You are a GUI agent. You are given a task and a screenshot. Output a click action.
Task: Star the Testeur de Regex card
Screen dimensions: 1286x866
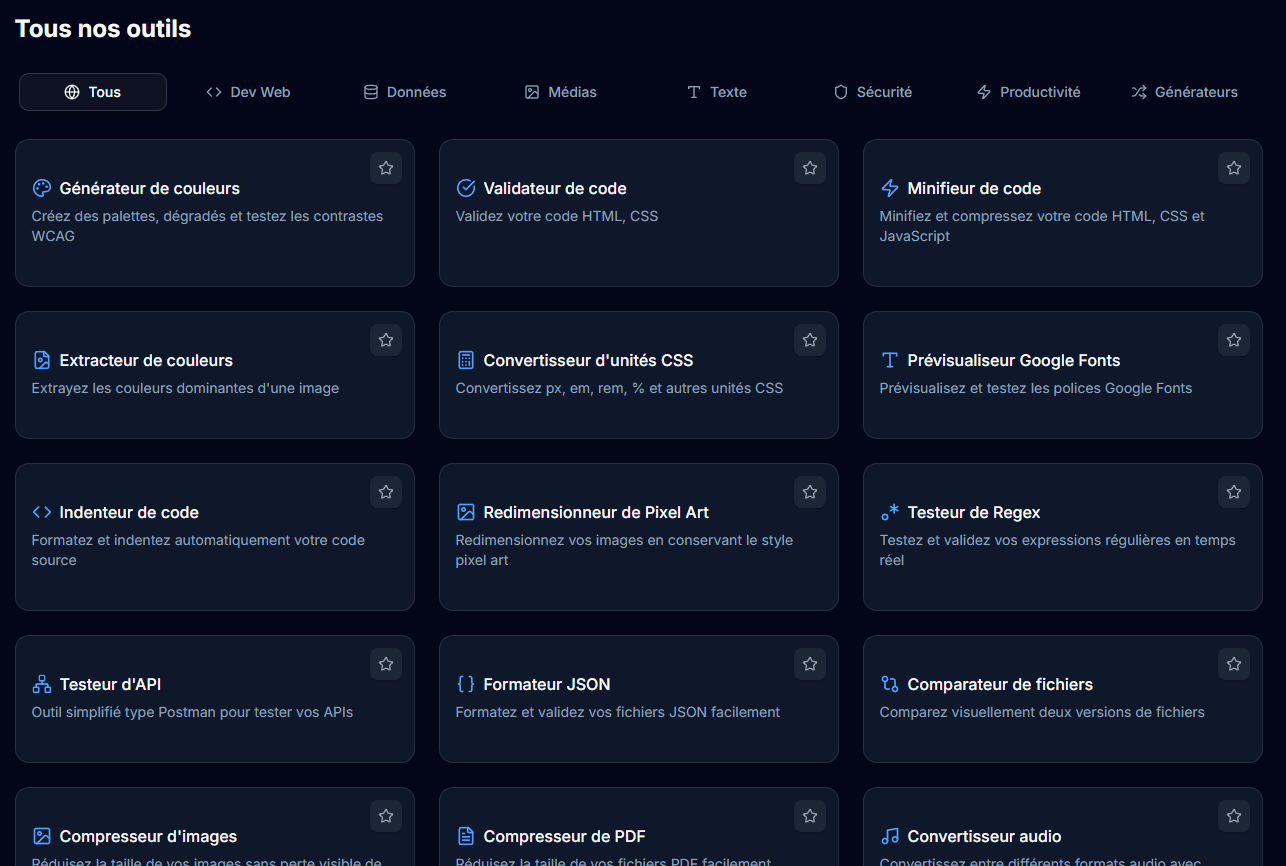coord(1234,492)
